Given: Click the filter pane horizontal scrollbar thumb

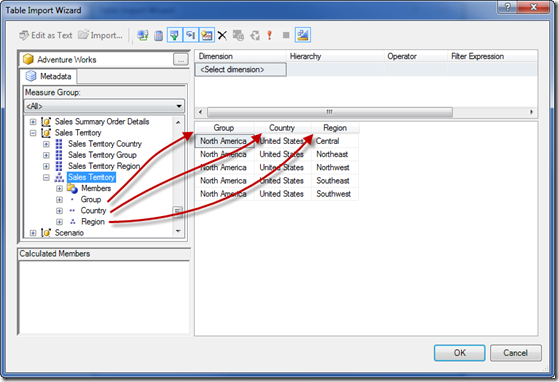Looking at the screenshot, I should (x=330, y=112).
